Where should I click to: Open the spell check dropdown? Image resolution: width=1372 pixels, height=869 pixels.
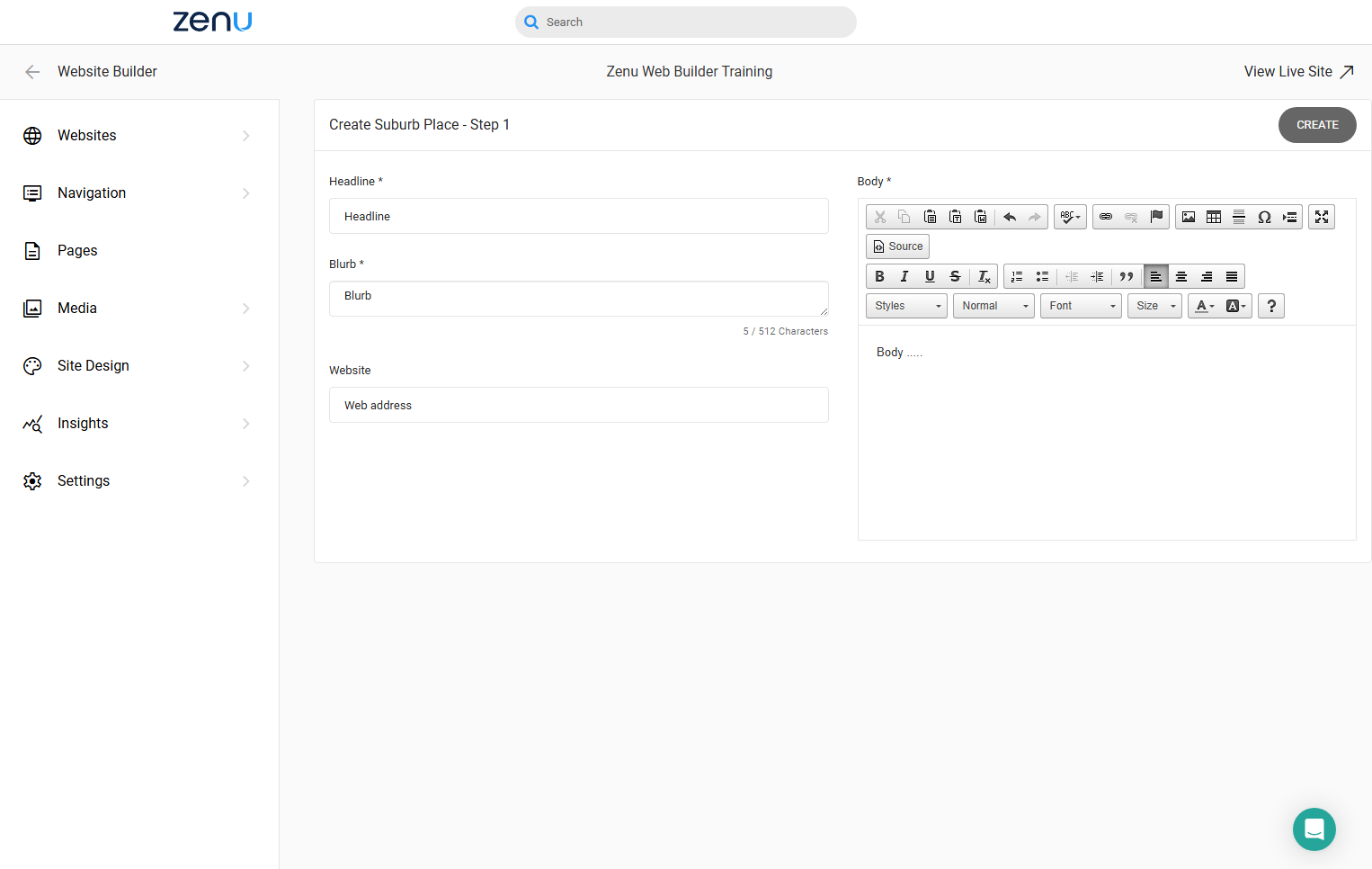tap(1070, 217)
